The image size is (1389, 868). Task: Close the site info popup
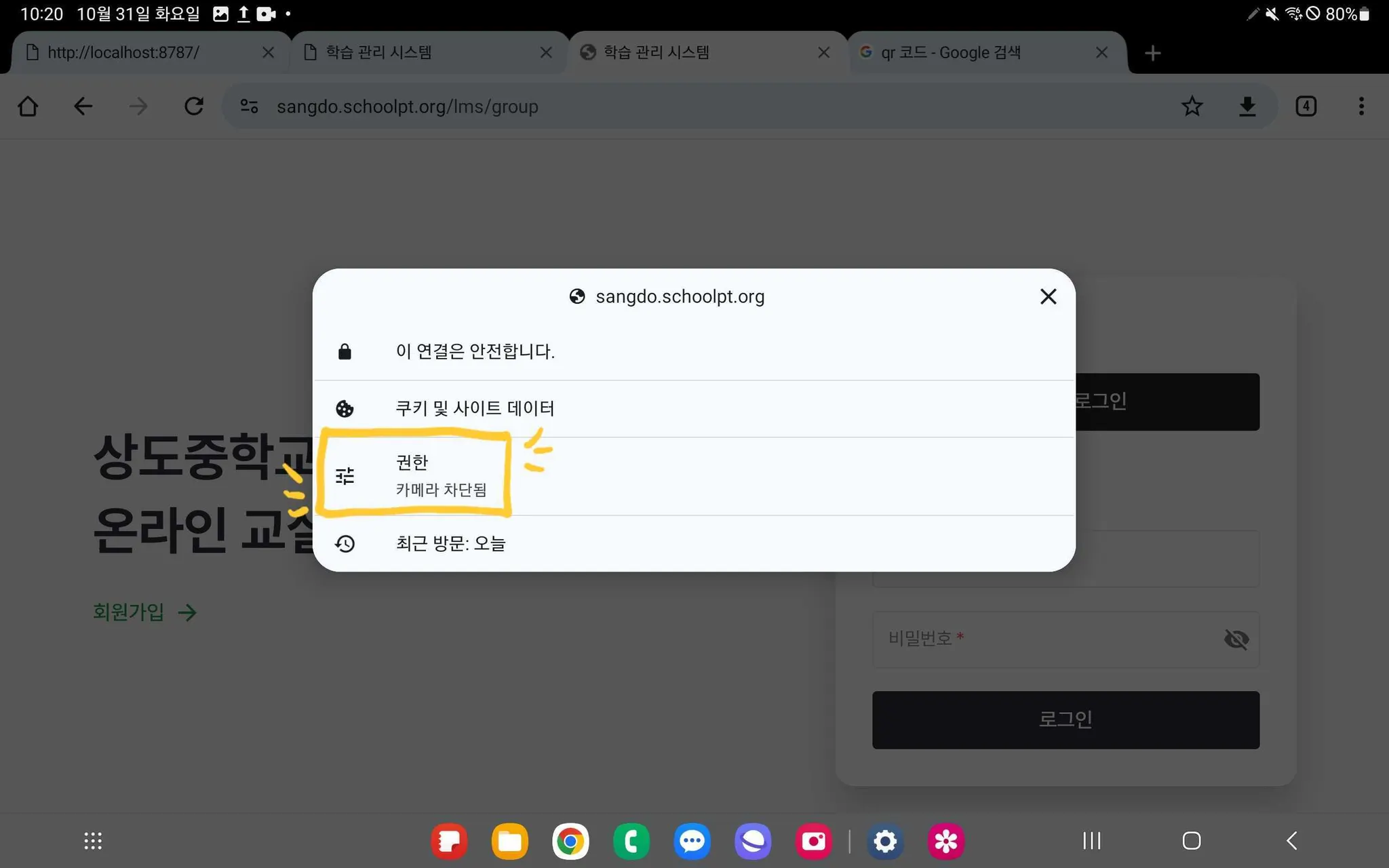pyautogui.click(x=1048, y=296)
